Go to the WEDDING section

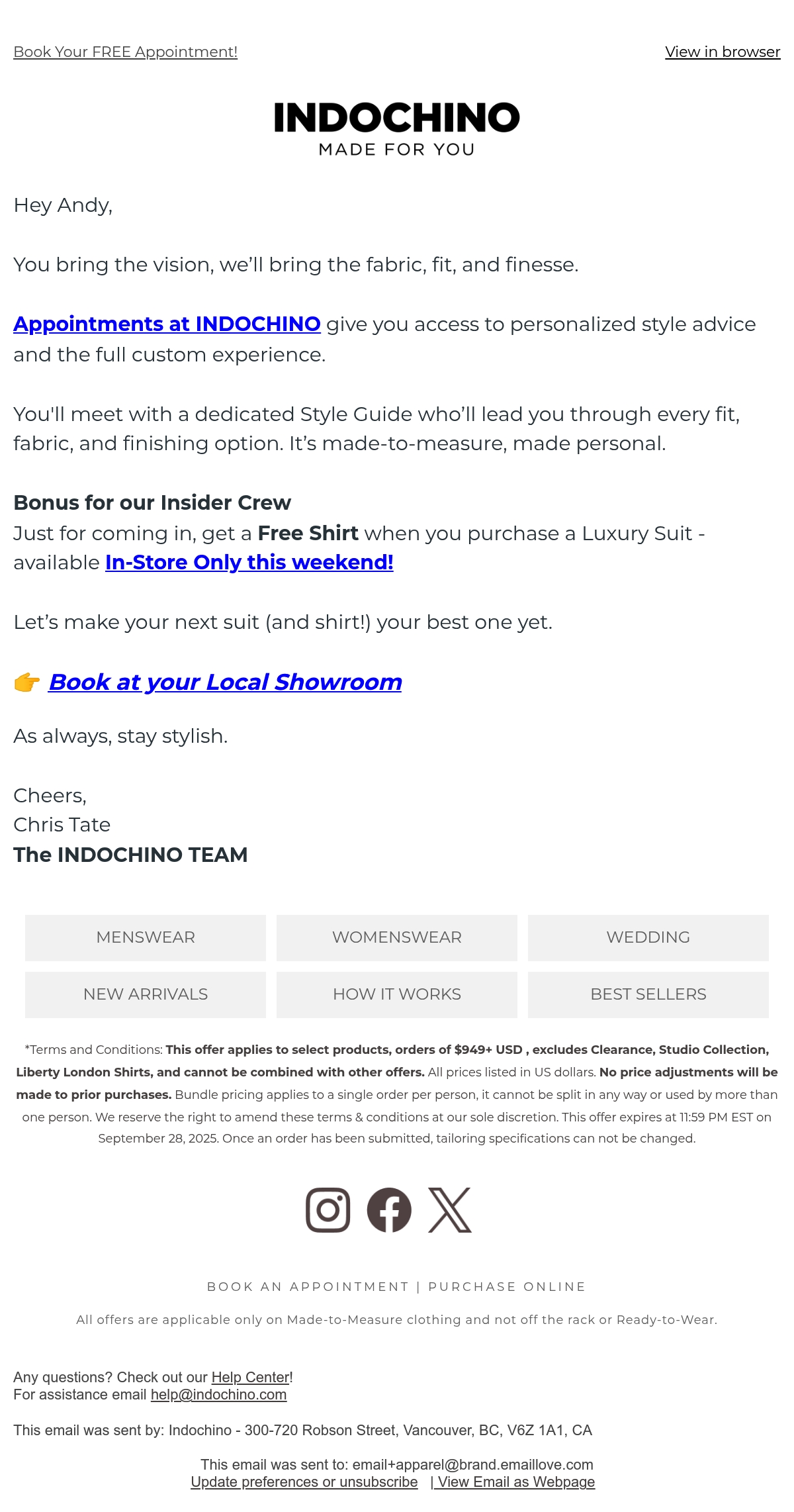pos(648,937)
